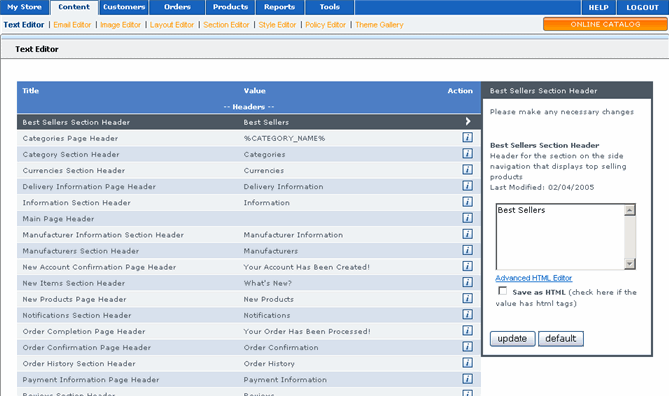This screenshot has width=669, height=396.
Task: Open the Tools tab
Action: click(x=330, y=7)
